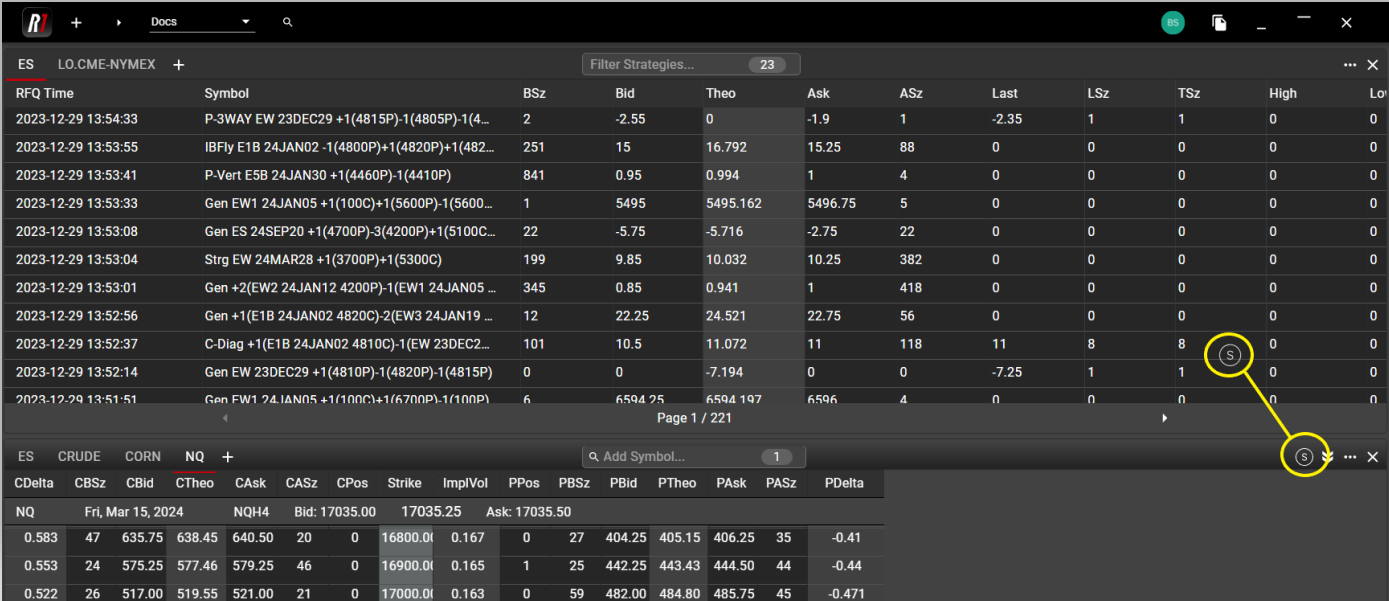Switch to the CRUDE tab
Viewport: 1389px width, 601px height.
(x=79, y=457)
